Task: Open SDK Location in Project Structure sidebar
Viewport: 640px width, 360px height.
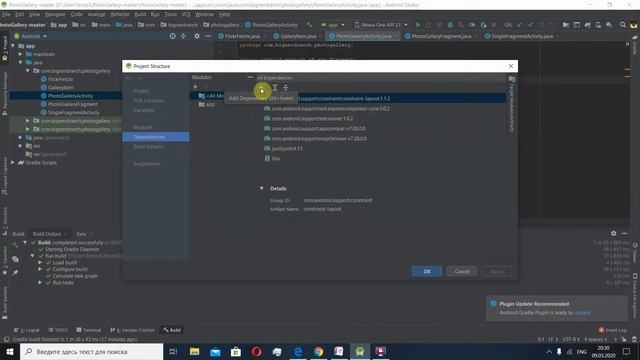Action: (149, 100)
